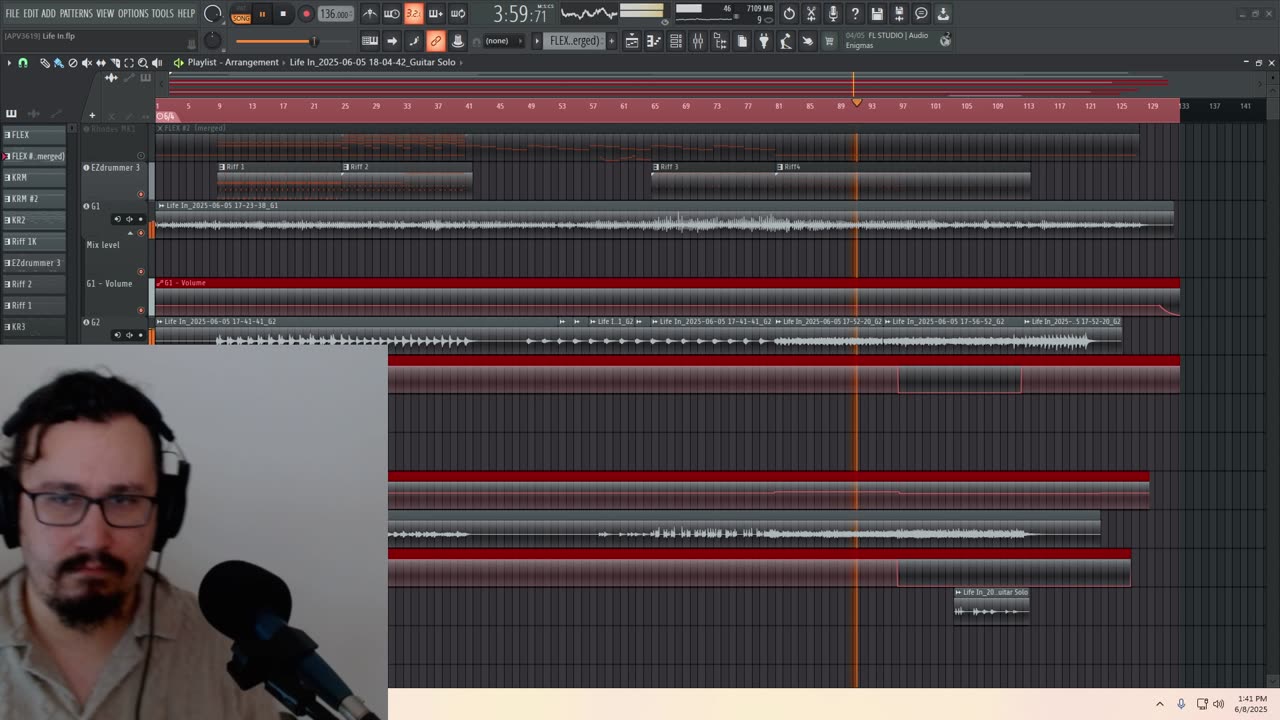Image resolution: width=1280 pixels, height=720 pixels.
Task: Toggle the overdub/blend recording icon
Action: [x=435, y=14]
